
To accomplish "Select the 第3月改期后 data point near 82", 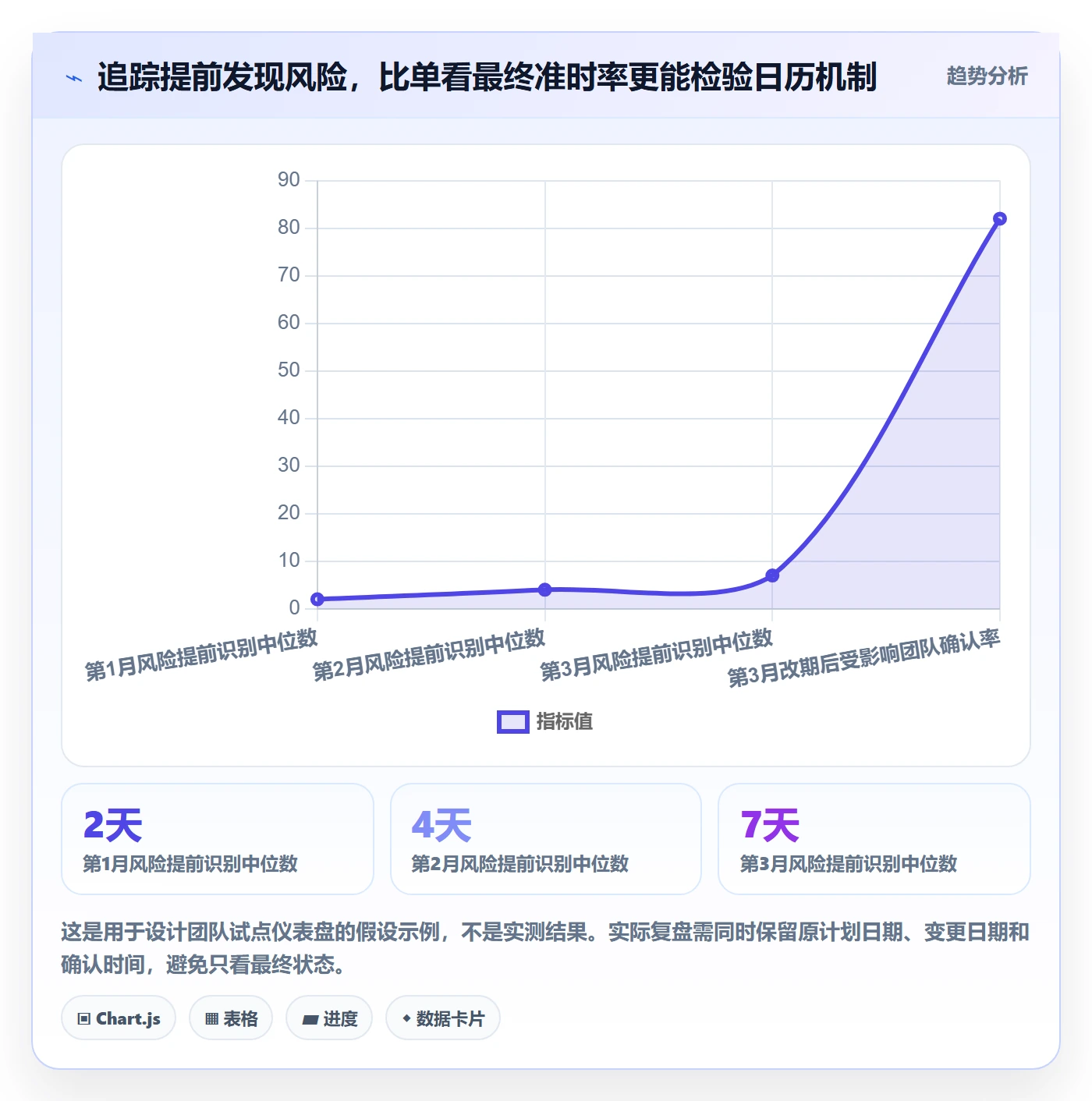I will pyautogui.click(x=1000, y=219).
